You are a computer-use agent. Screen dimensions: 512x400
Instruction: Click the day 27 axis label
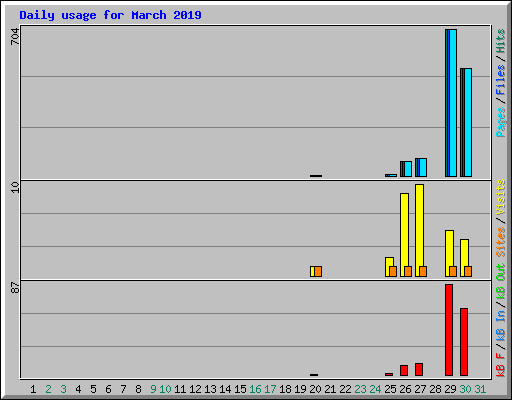click(x=420, y=389)
